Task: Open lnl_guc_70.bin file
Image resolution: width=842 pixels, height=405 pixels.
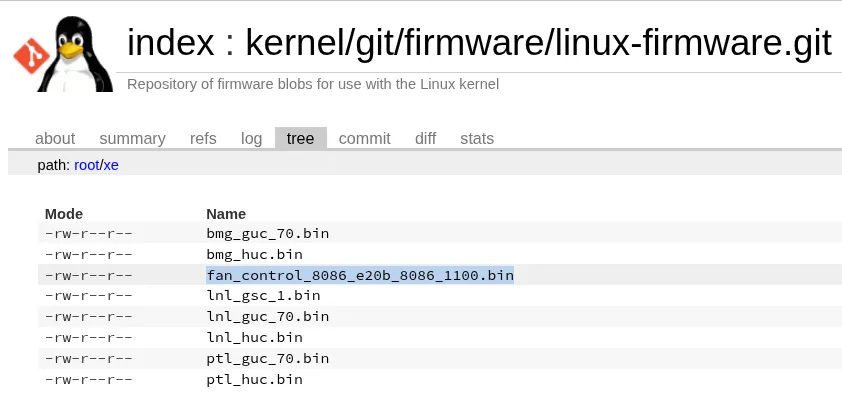Action: [x=267, y=316]
